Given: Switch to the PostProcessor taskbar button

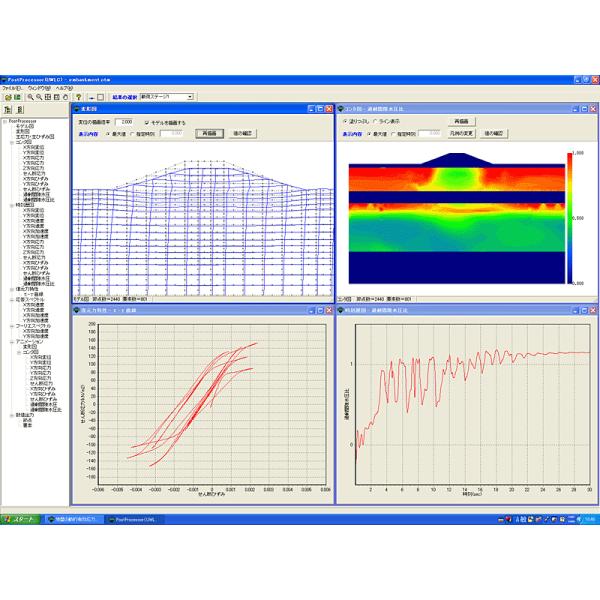Looking at the screenshot, I should pyautogui.click(x=134, y=519).
